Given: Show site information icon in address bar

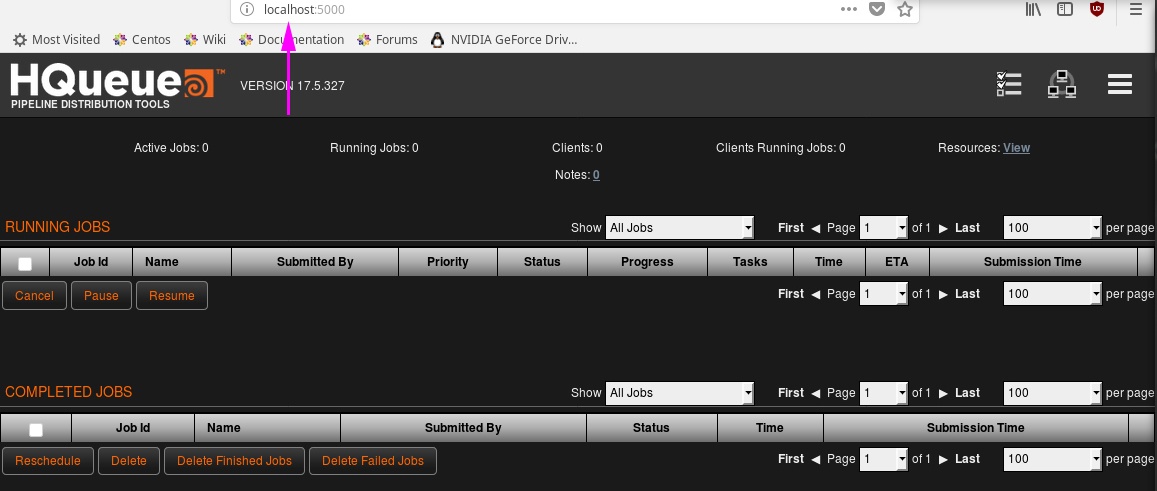Looking at the screenshot, I should tap(247, 10).
